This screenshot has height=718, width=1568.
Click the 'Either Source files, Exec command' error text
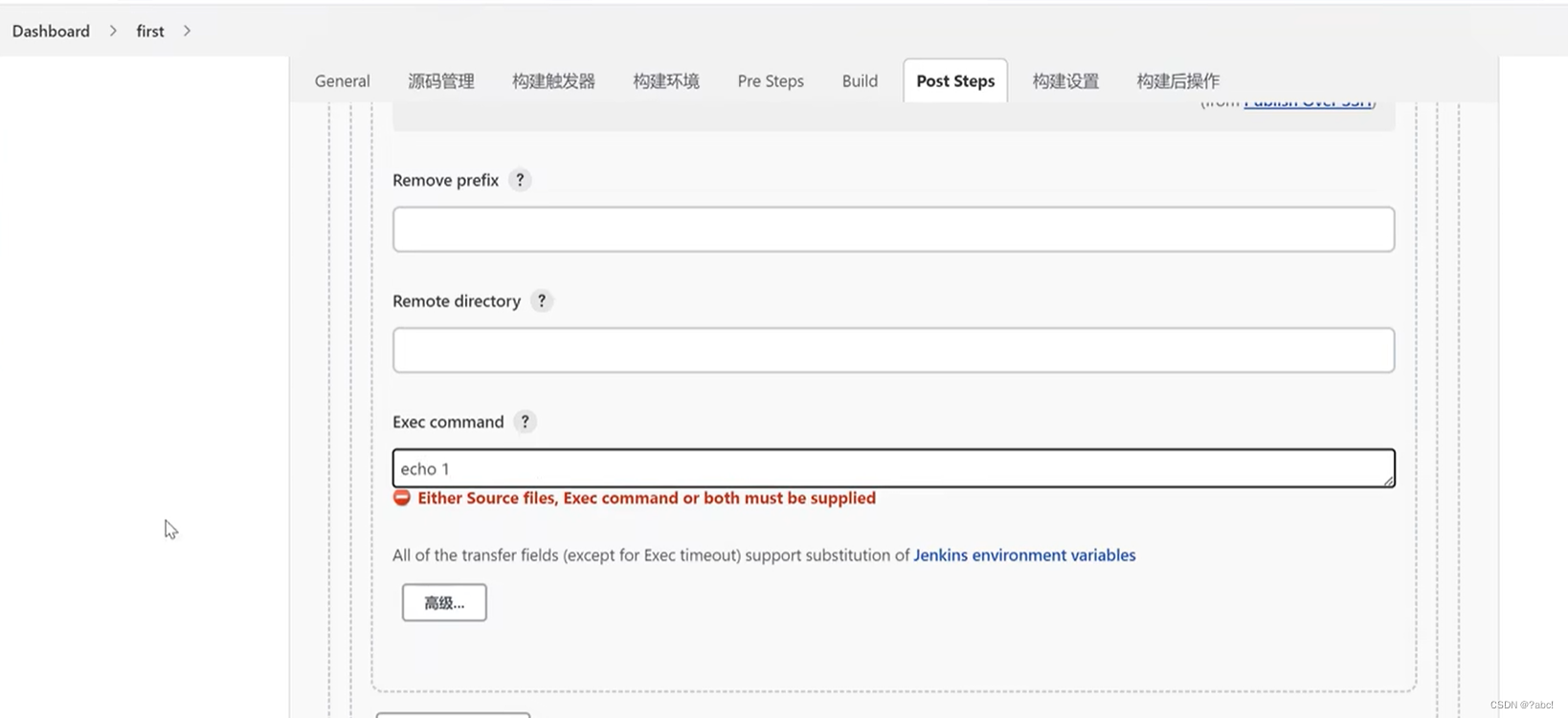point(646,498)
